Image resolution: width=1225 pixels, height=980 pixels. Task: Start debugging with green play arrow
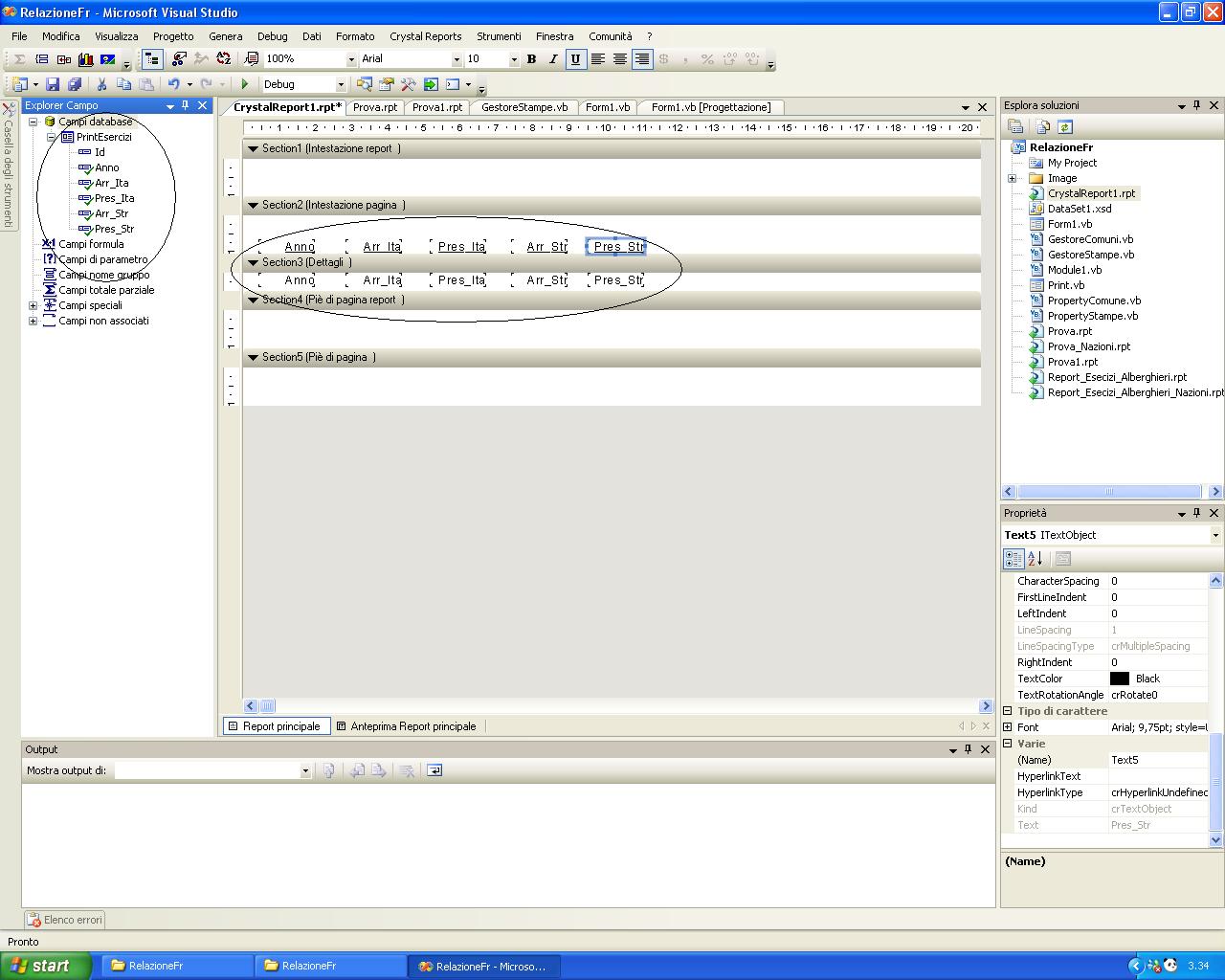(x=245, y=84)
